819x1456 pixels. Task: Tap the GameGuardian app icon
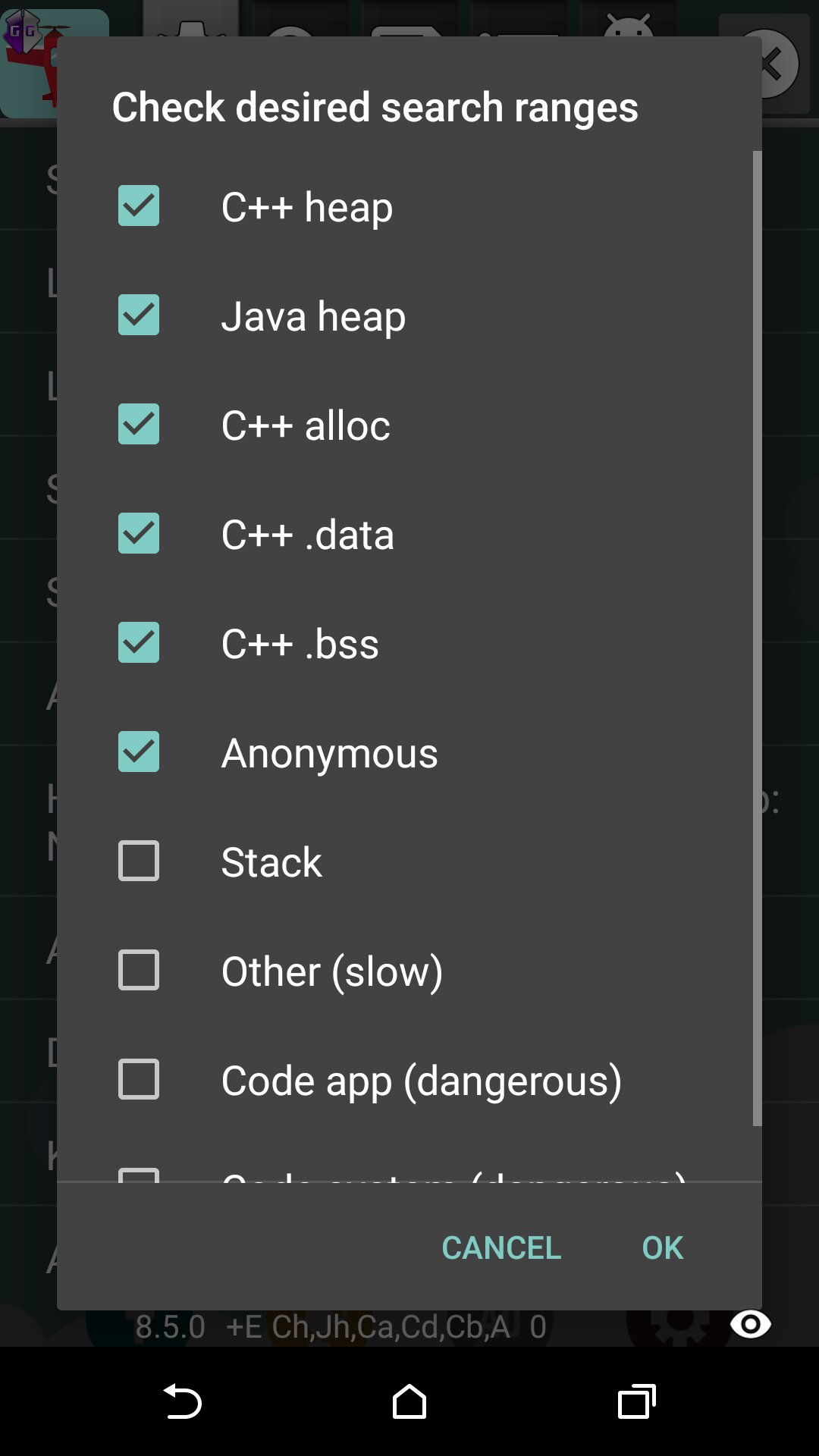point(29,61)
